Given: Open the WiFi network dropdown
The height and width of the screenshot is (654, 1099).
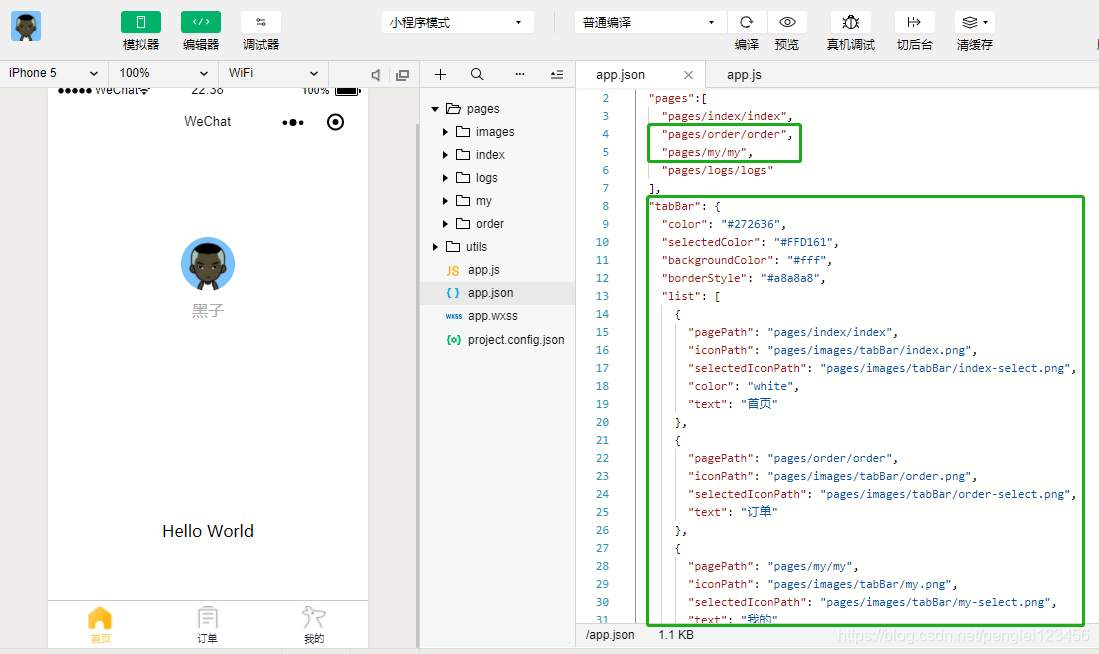Looking at the screenshot, I should click(273, 73).
